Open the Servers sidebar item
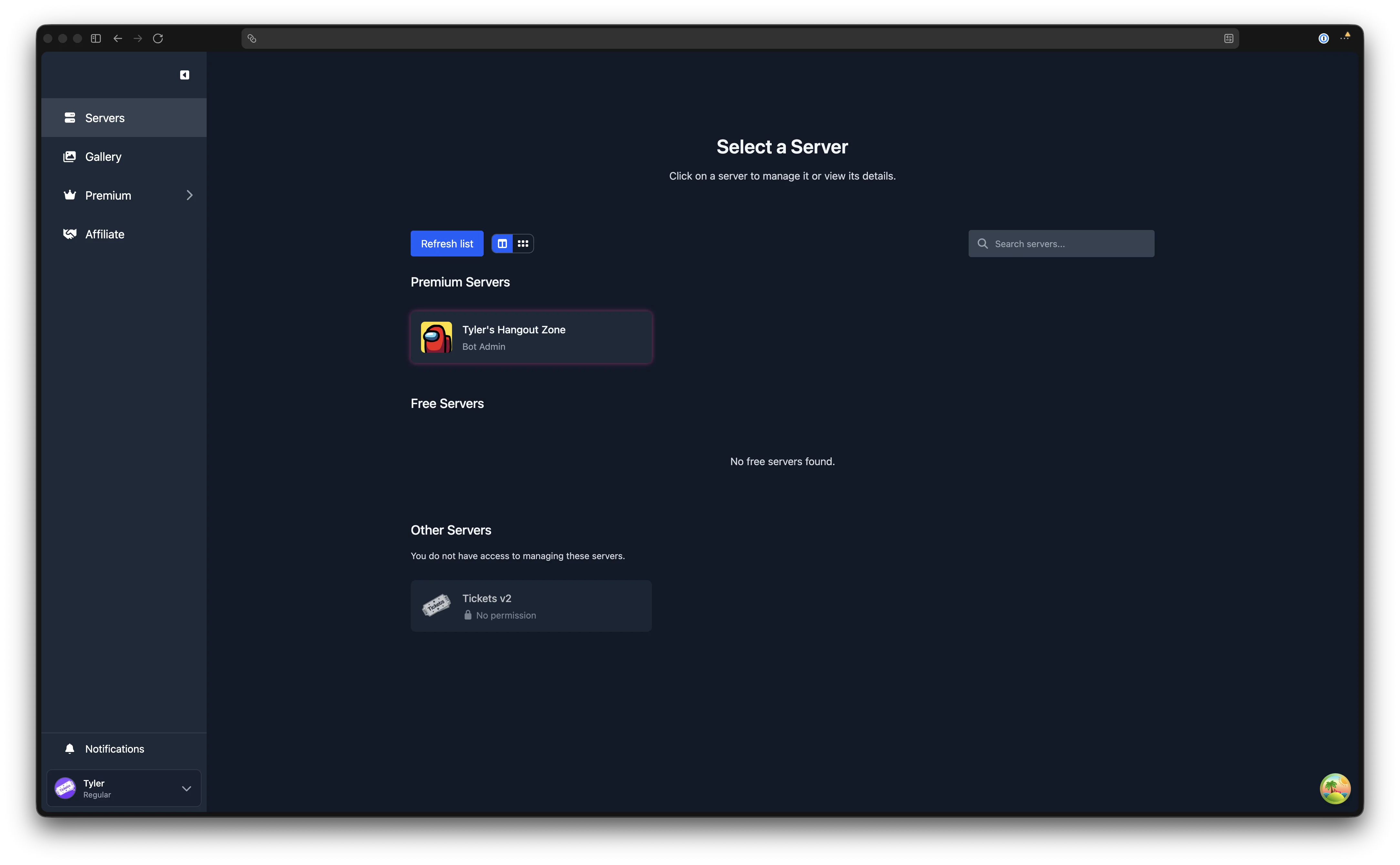The height and width of the screenshot is (865, 1400). (x=124, y=118)
